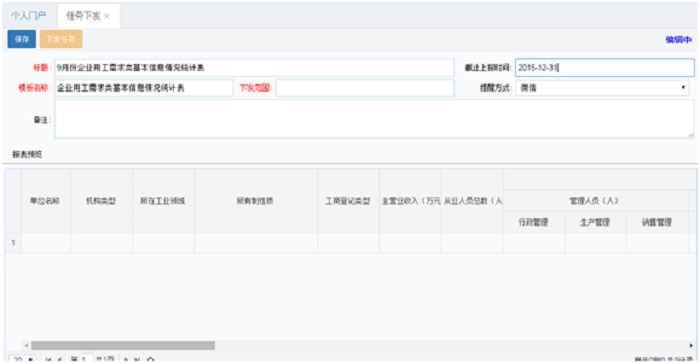Click the 生产管理 sub-column header
This screenshot has height=363, width=700.
(596, 222)
